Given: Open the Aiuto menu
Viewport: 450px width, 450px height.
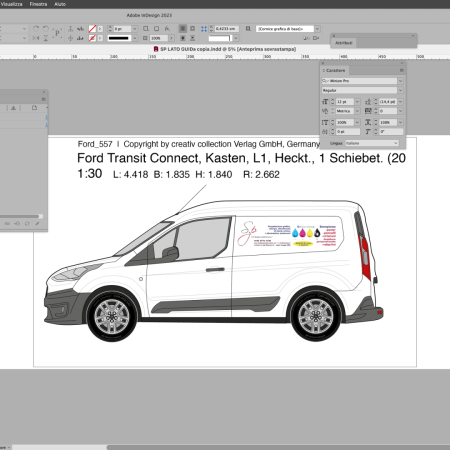Looking at the screenshot, I should coord(60,4).
